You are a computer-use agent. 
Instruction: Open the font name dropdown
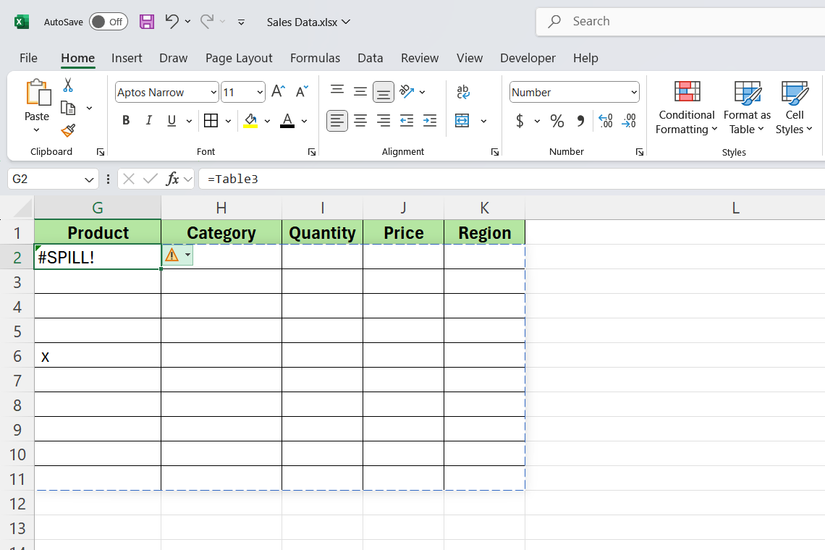(213, 92)
